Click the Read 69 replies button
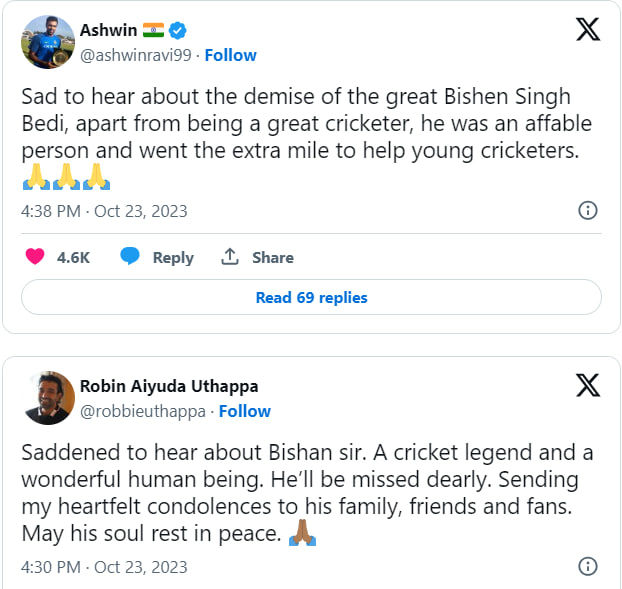 (x=311, y=297)
